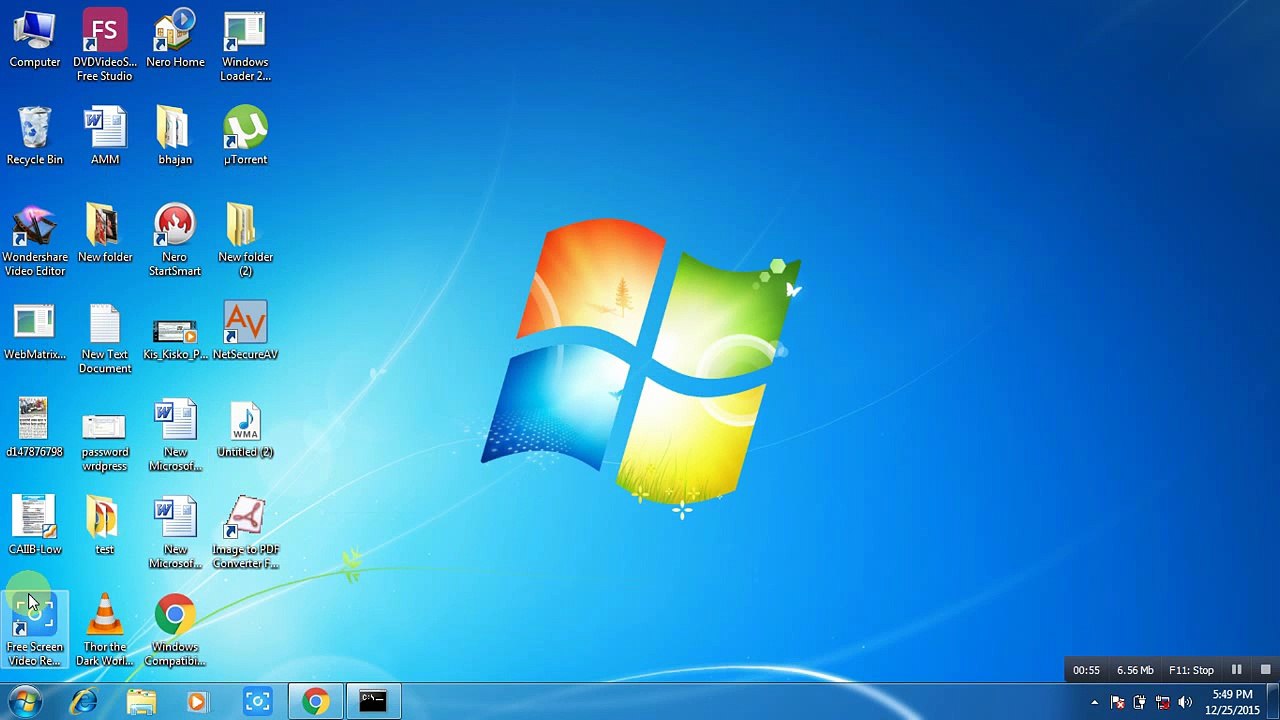1280x720 pixels.
Task: Select the test folder
Action: (x=105, y=526)
